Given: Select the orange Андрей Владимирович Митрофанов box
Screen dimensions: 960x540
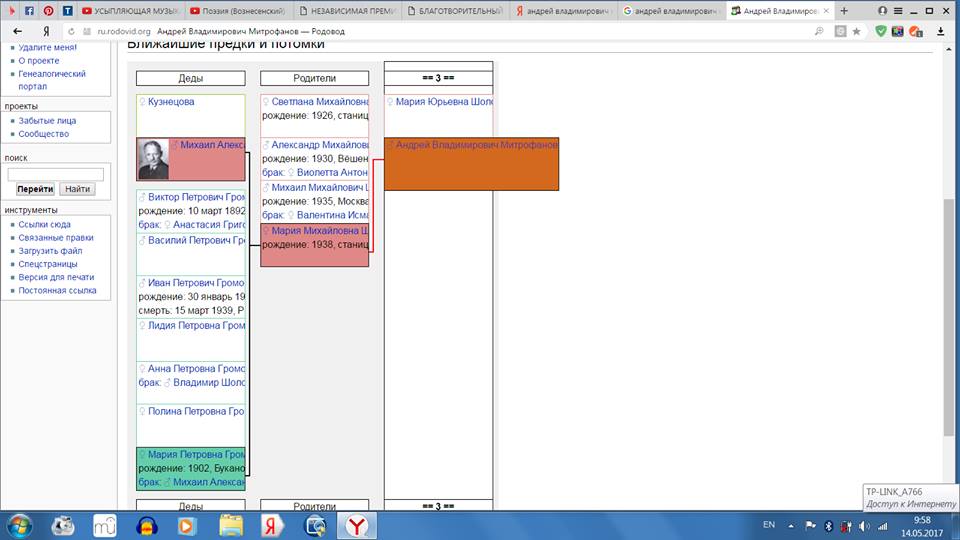Looking at the screenshot, I should tap(471, 164).
